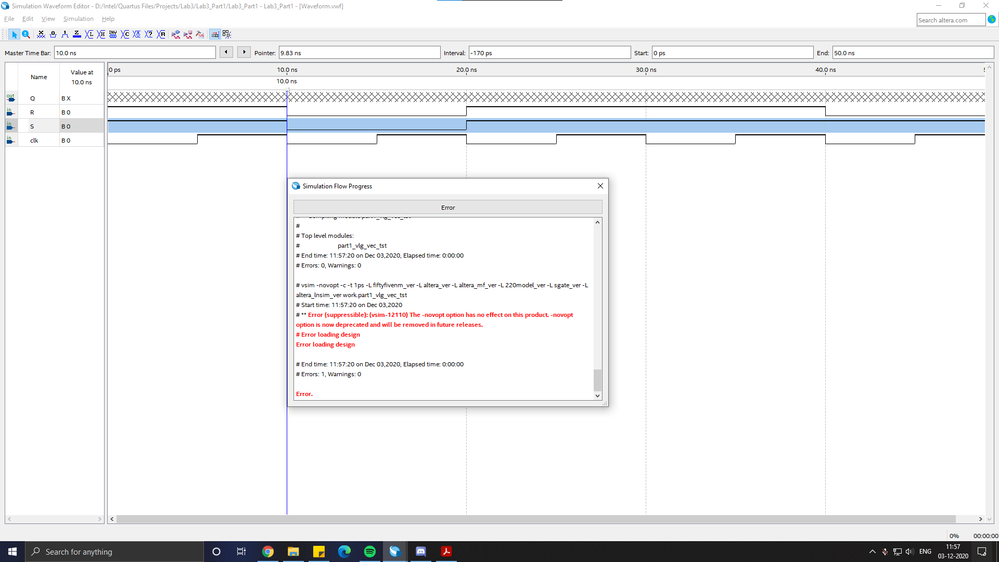Open Count Value (C) tool
This screenshot has height=562, width=999.
click(x=125, y=34)
